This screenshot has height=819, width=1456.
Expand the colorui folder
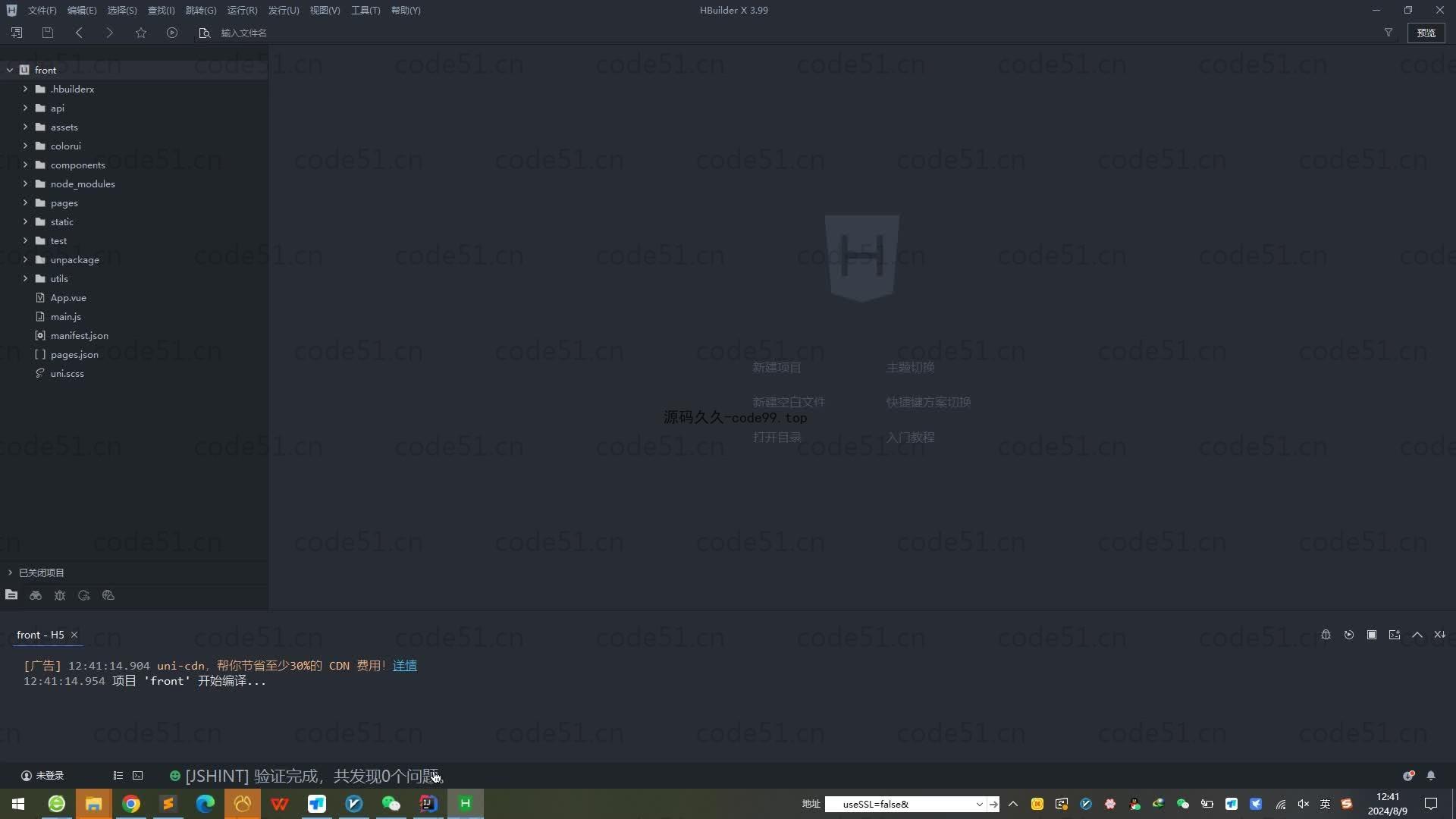(x=25, y=146)
